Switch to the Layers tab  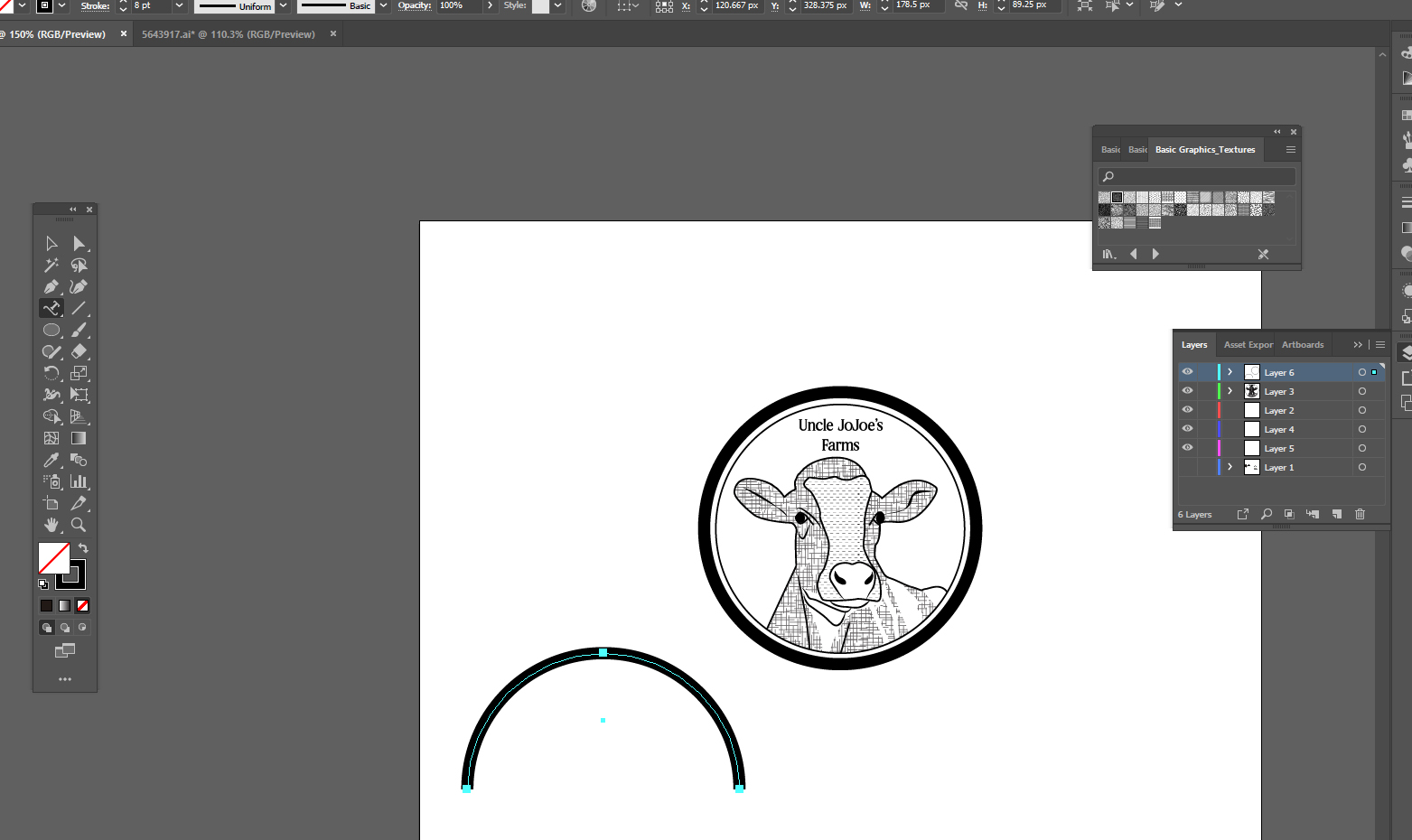tap(1194, 345)
